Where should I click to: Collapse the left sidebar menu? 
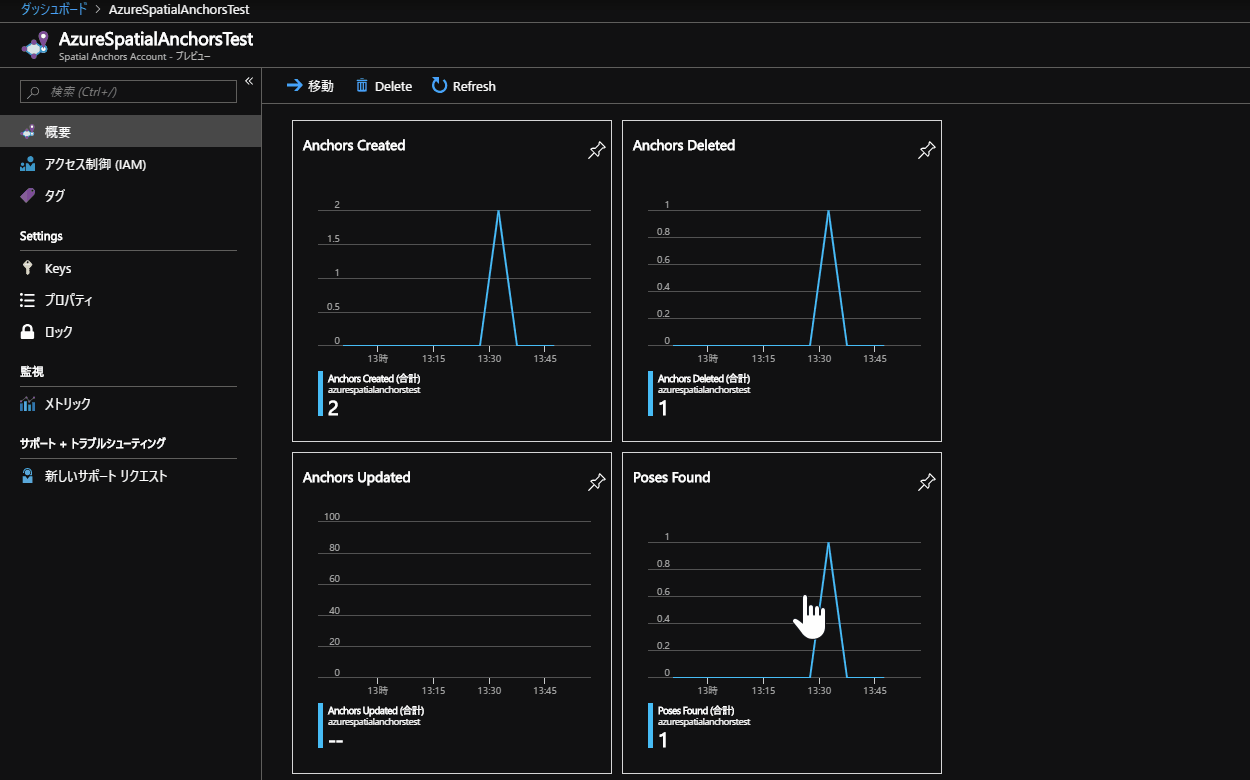(x=249, y=81)
